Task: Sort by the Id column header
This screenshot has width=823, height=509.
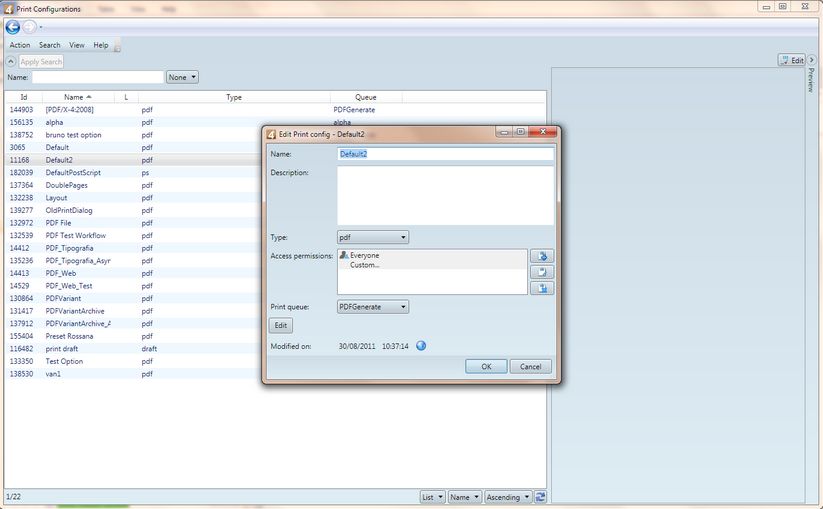Action: tap(24, 97)
